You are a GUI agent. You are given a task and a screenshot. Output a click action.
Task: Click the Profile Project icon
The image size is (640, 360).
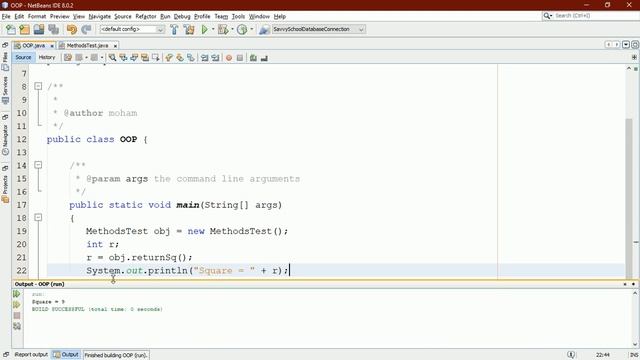coord(242,29)
